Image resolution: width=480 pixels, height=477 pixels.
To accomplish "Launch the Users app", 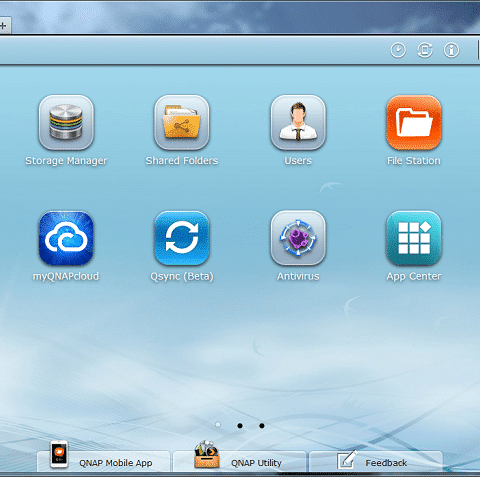I will point(298,122).
